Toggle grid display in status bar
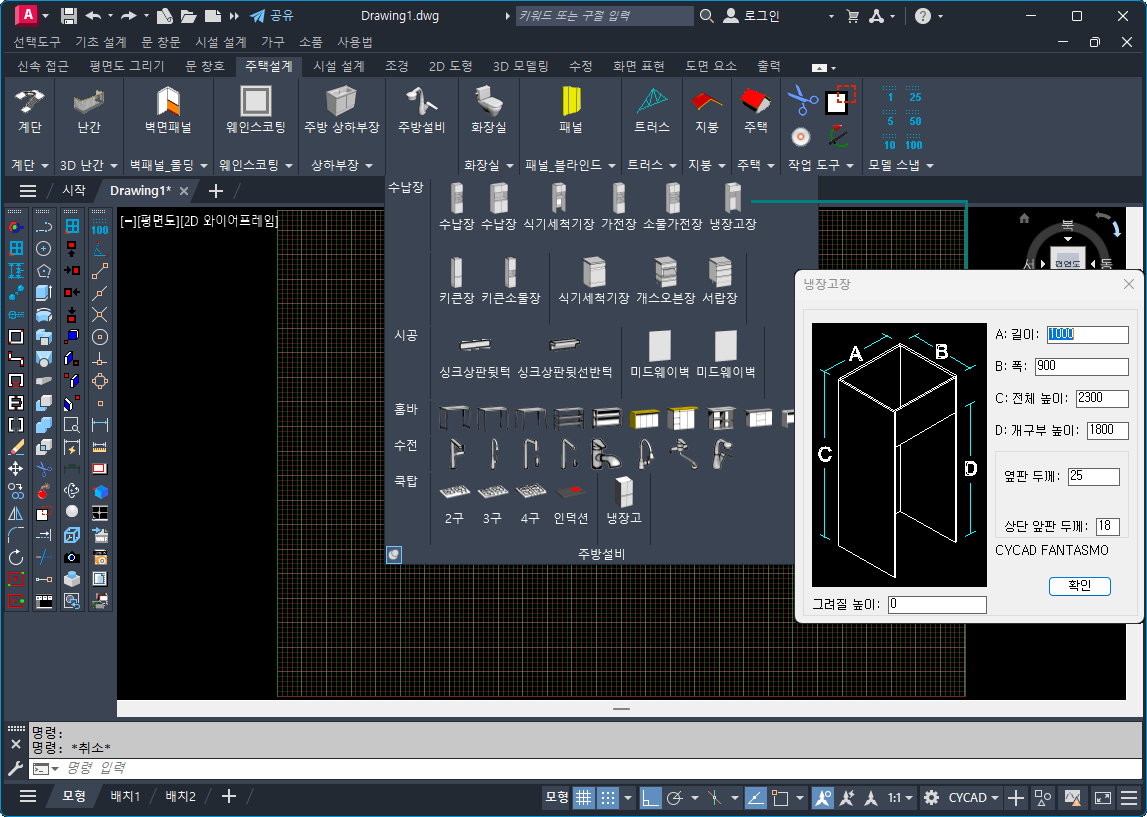 pyautogui.click(x=583, y=797)
